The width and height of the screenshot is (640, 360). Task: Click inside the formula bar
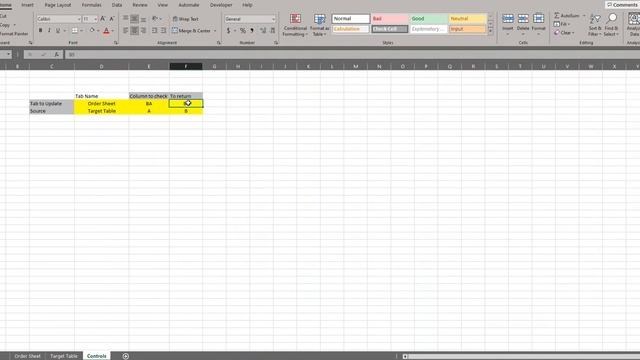coord(351,54)
